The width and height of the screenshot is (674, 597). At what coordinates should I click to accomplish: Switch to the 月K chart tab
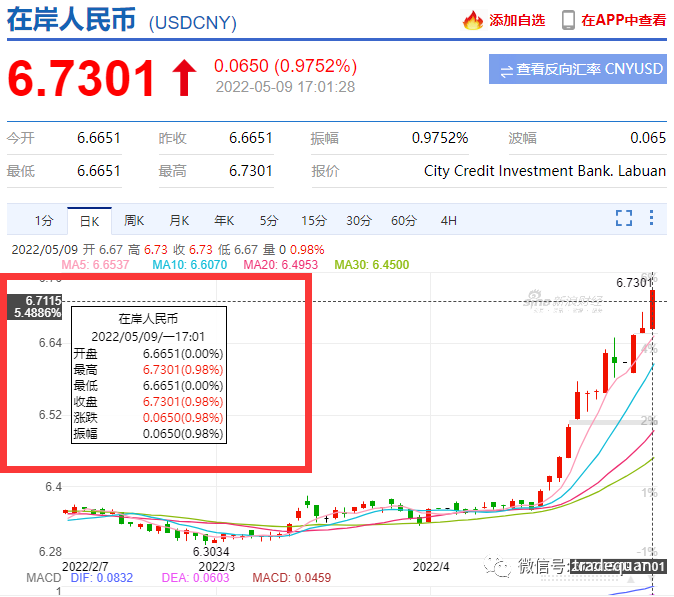point(179,220)
